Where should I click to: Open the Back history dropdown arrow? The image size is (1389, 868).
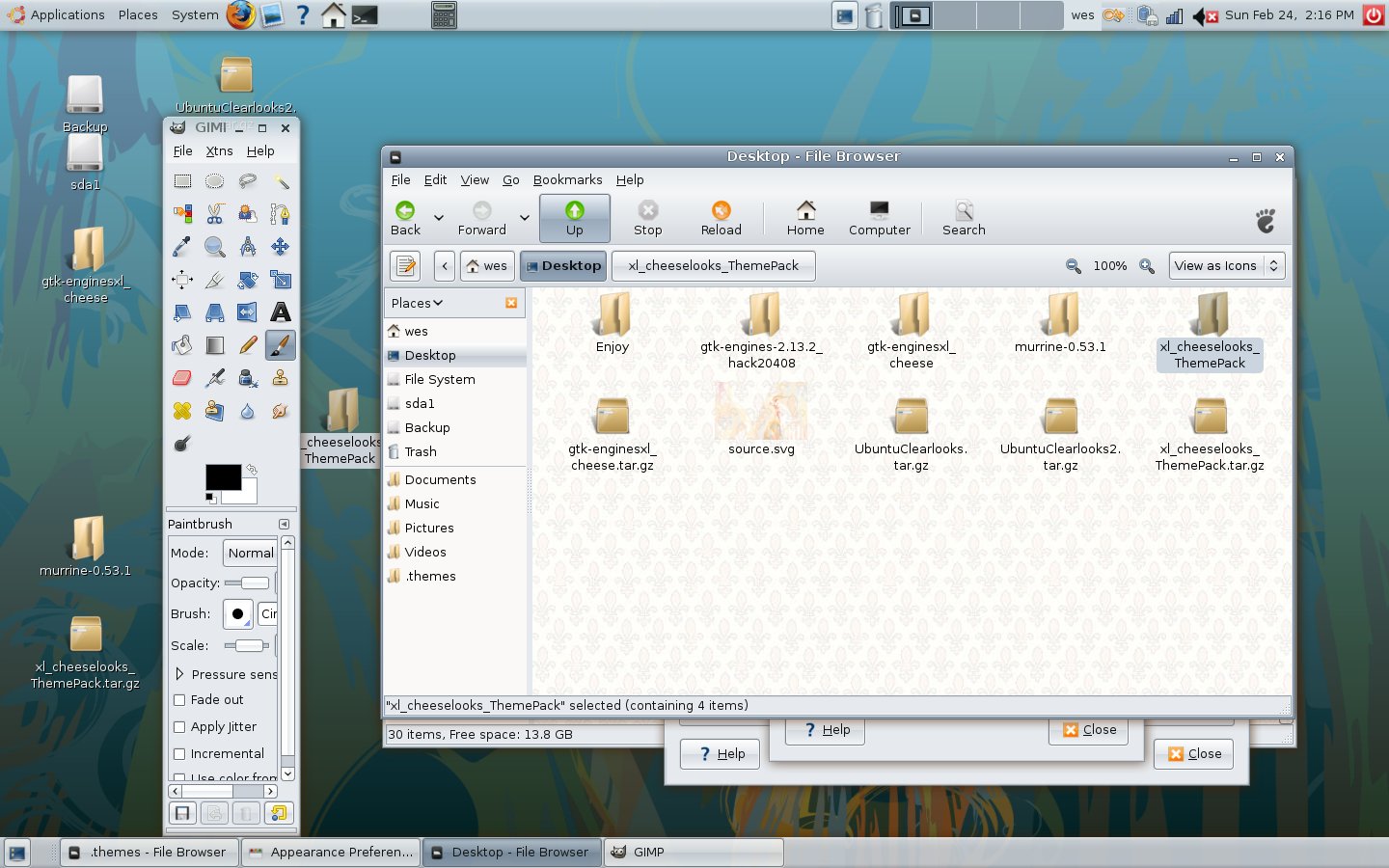(439, 218)
